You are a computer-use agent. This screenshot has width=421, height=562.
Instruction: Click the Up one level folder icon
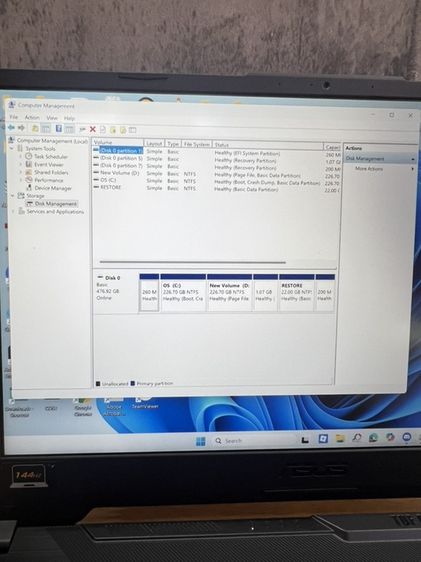click(x=35, y=128)
